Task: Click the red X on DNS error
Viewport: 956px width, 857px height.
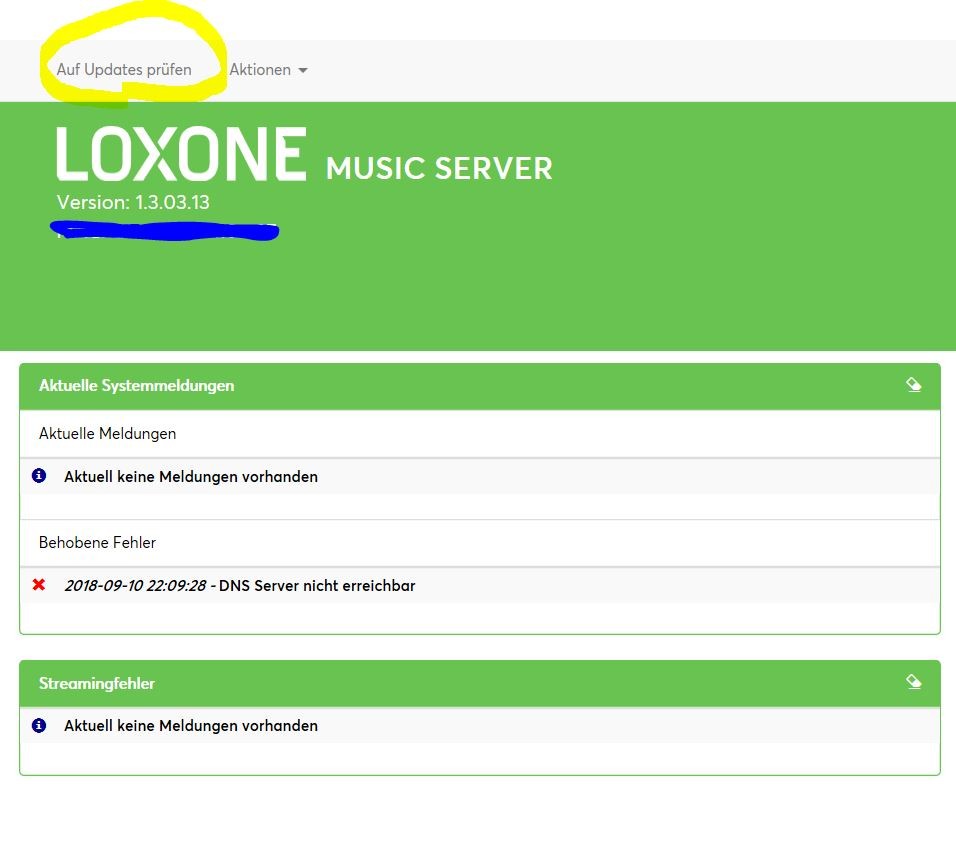Action: pyautogui.click(x=38, y=585)
